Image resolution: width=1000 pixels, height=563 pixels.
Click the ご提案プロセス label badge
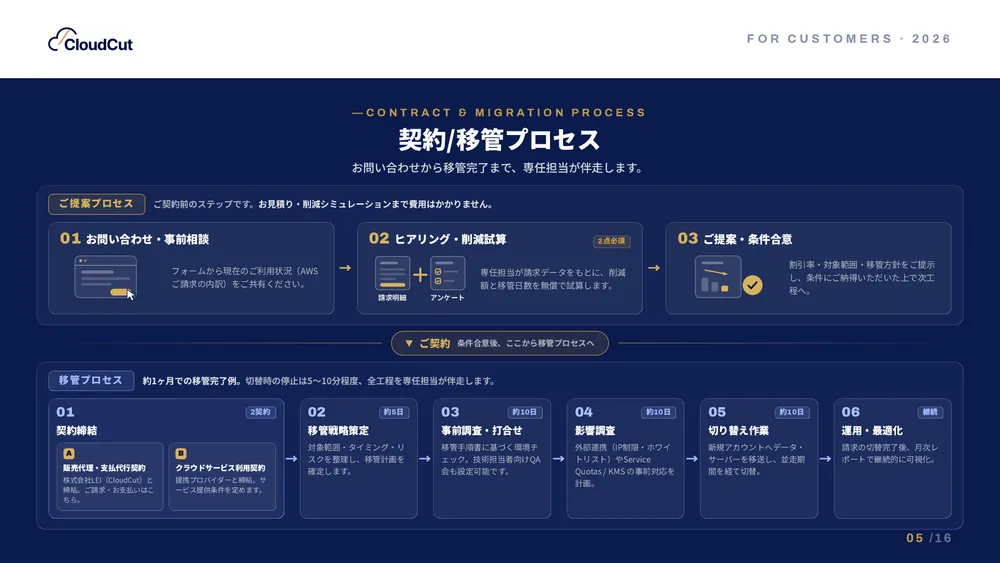pos(96,204)
